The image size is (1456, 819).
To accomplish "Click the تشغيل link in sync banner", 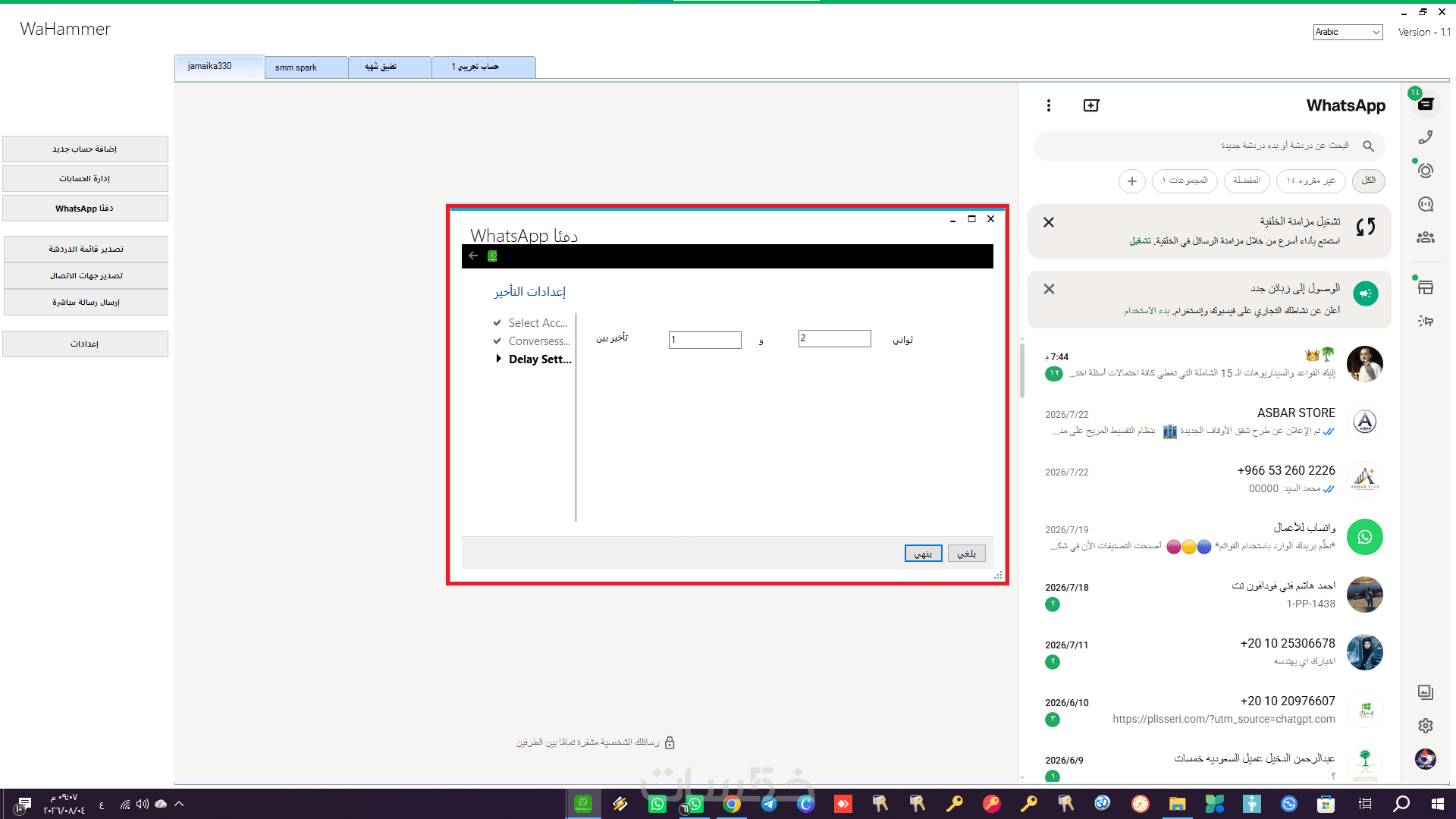I will tap(1141, 241).
